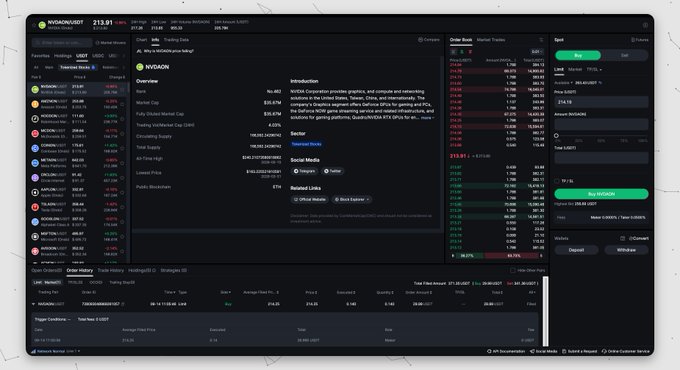
Task: Click the Price (USDT) input field
Action: tap(602, 102)
